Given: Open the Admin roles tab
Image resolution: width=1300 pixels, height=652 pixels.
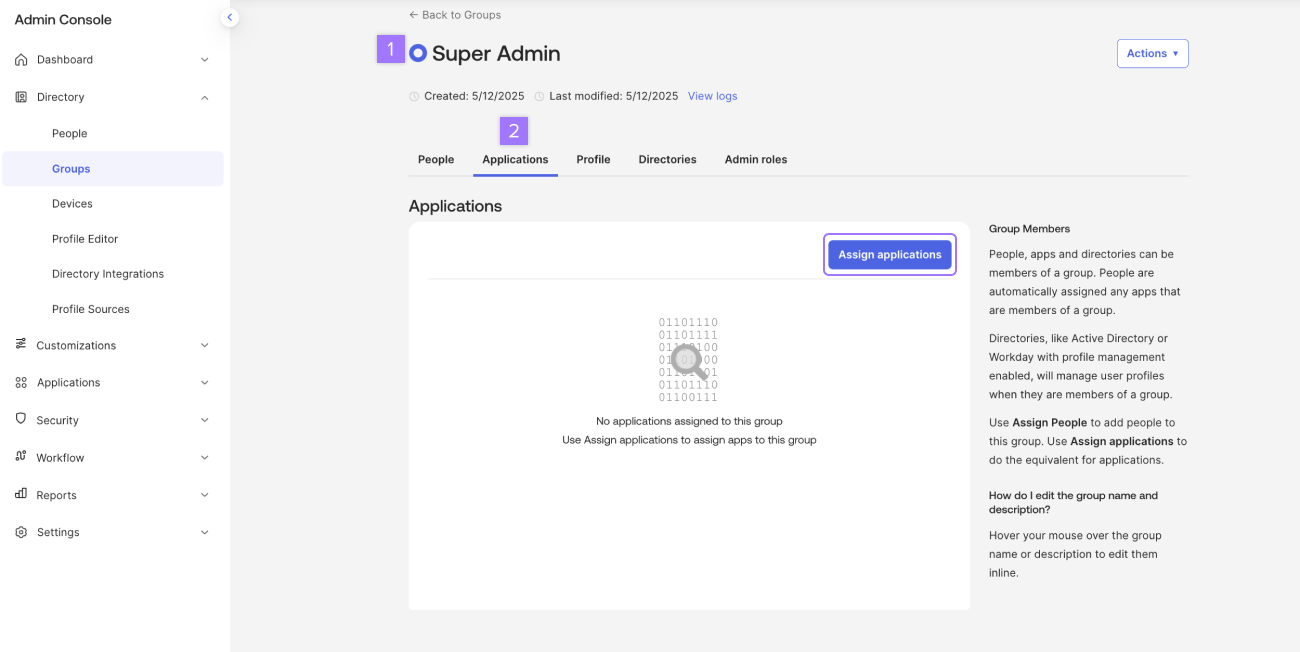Looking at the screenshot, I should point(756,160).
